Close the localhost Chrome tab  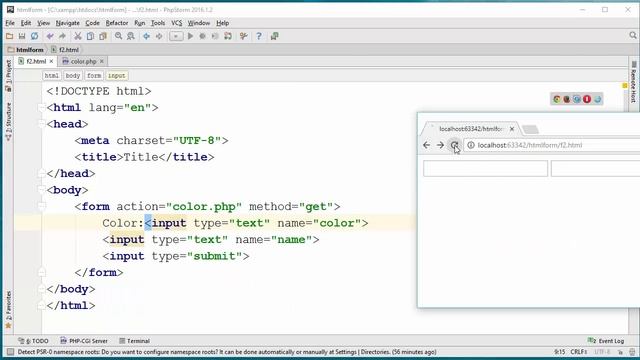tap(512, 129)
